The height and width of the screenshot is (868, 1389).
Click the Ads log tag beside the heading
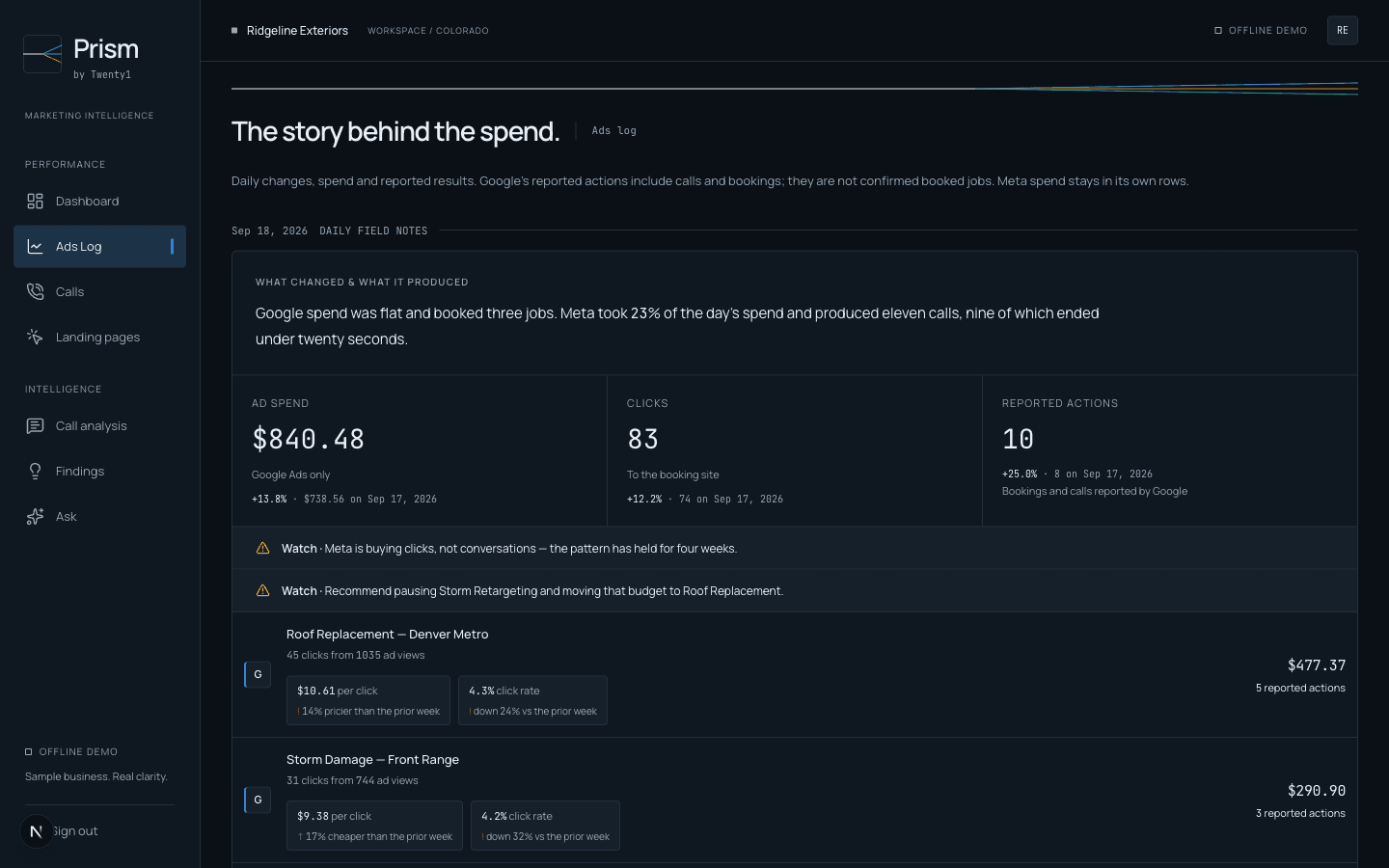tap(614, 130)
